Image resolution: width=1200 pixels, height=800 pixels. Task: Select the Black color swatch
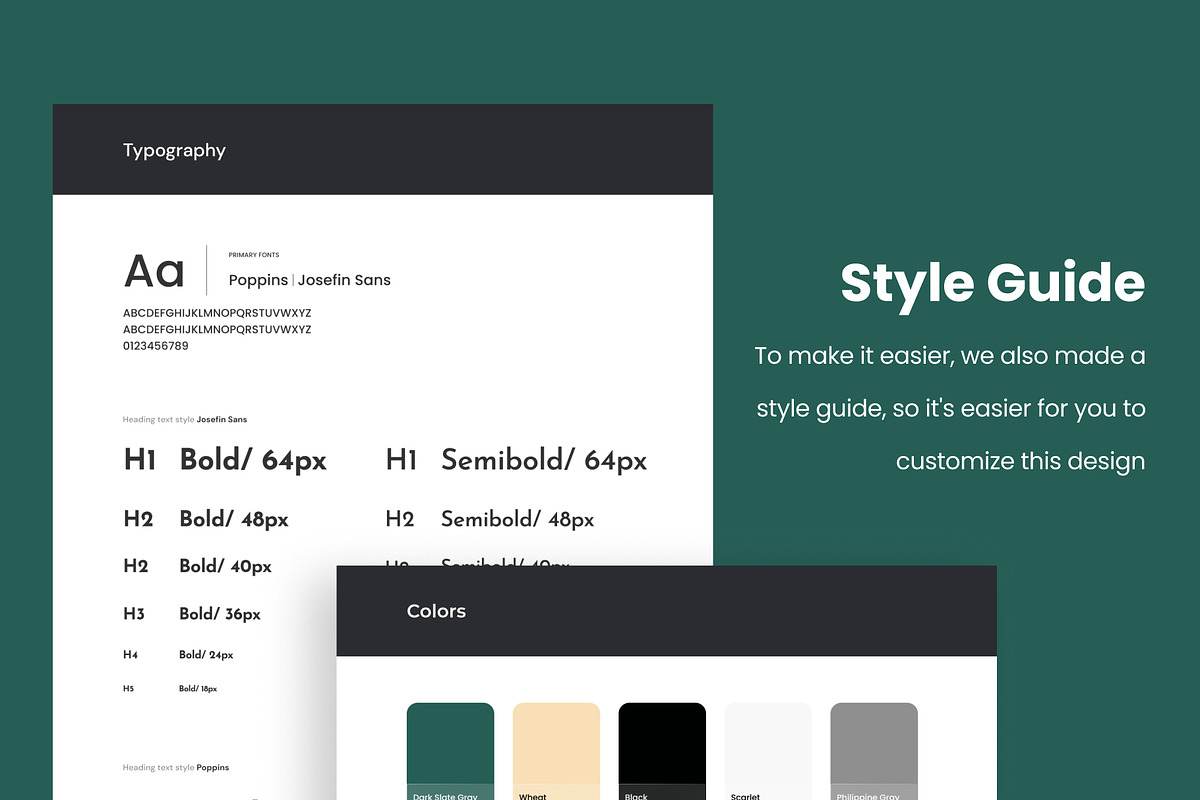[x=662, y=751]
